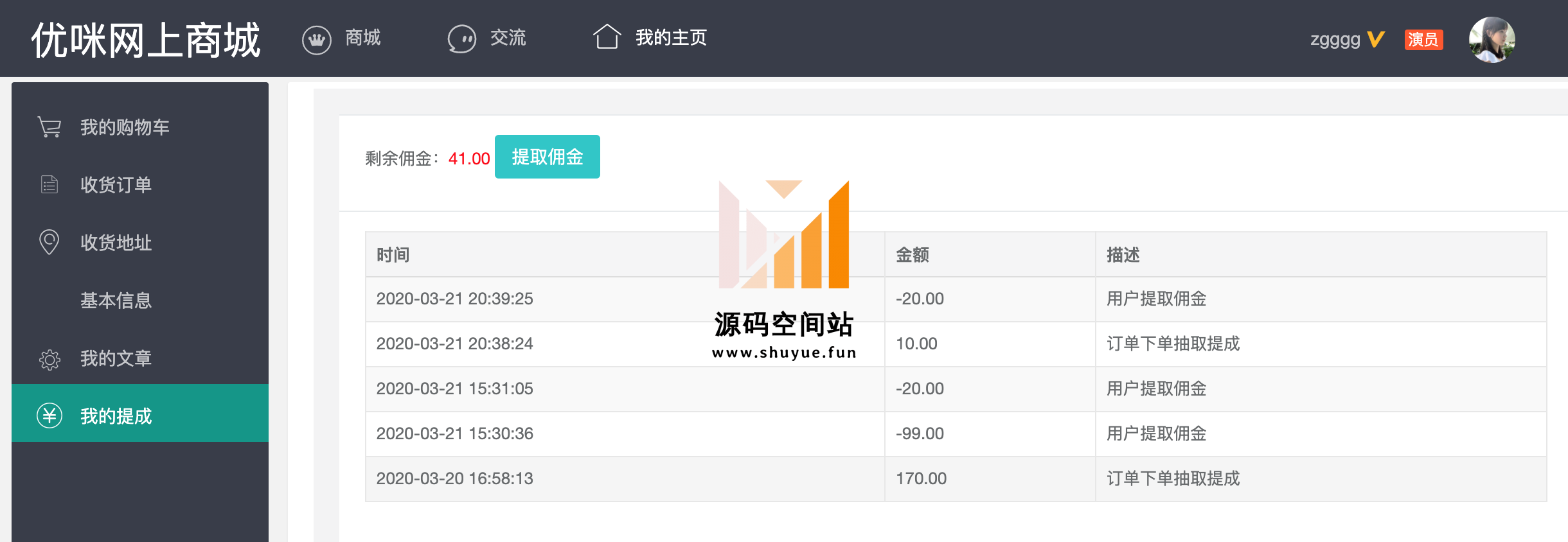
Task: Click the location pin icon beside 收货地址
Action: [49, 242]
